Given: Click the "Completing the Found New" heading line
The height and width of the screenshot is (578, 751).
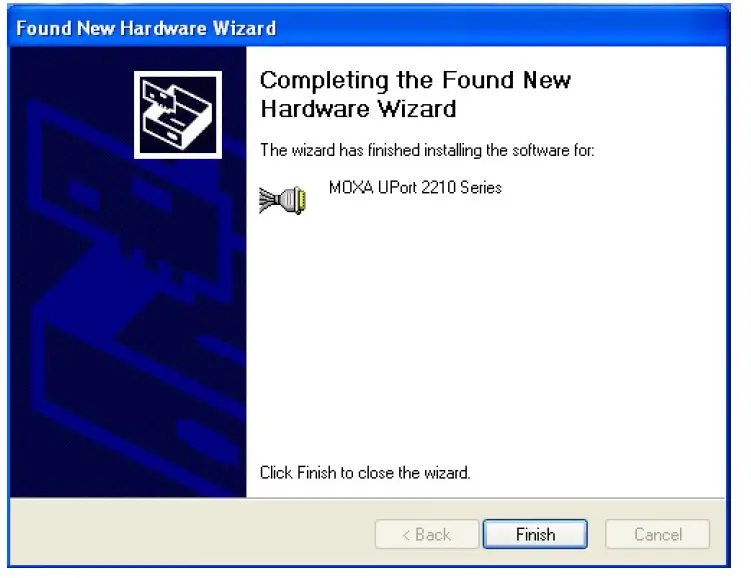Looking at the screenshot, I should pyautogui.click(x=415, y=80).
